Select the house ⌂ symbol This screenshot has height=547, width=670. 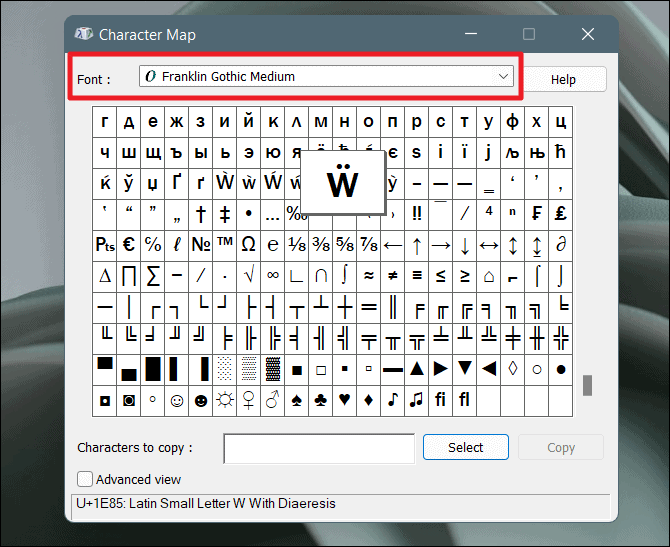tap(489, 276)
